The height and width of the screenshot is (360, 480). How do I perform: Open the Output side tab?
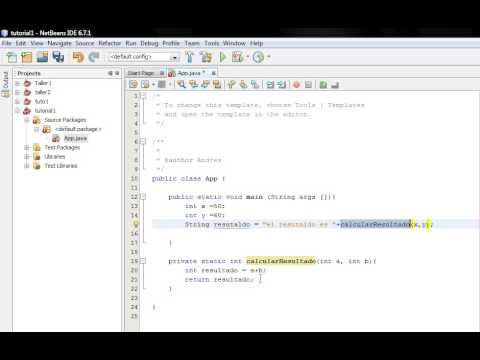pos(5,84)
